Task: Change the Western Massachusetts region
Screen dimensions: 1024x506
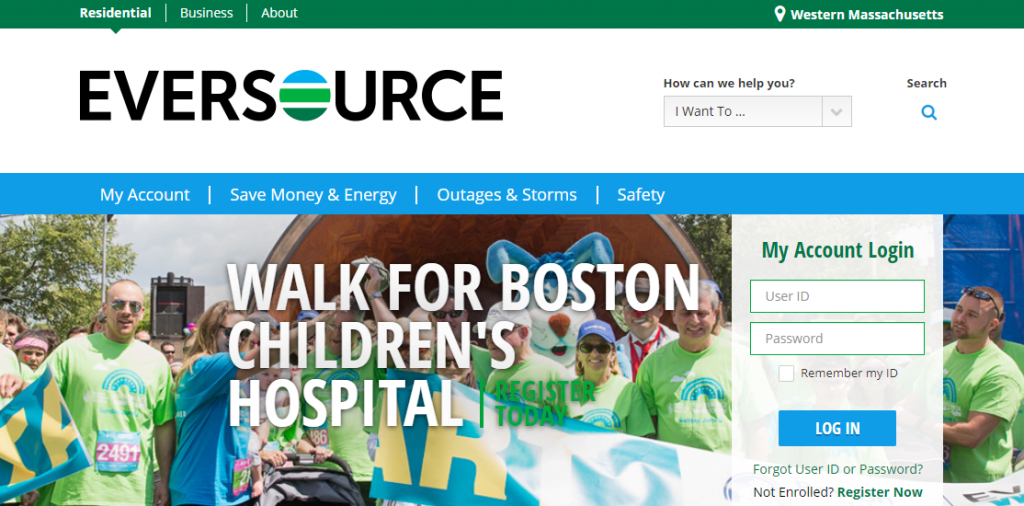Action: [866, 14]
